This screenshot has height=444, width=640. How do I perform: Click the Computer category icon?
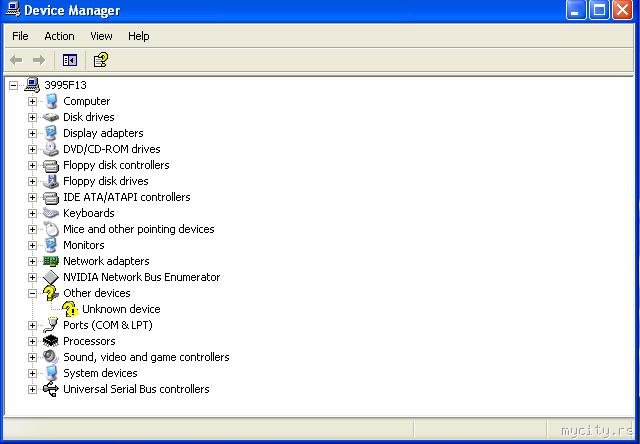(51, 101)
